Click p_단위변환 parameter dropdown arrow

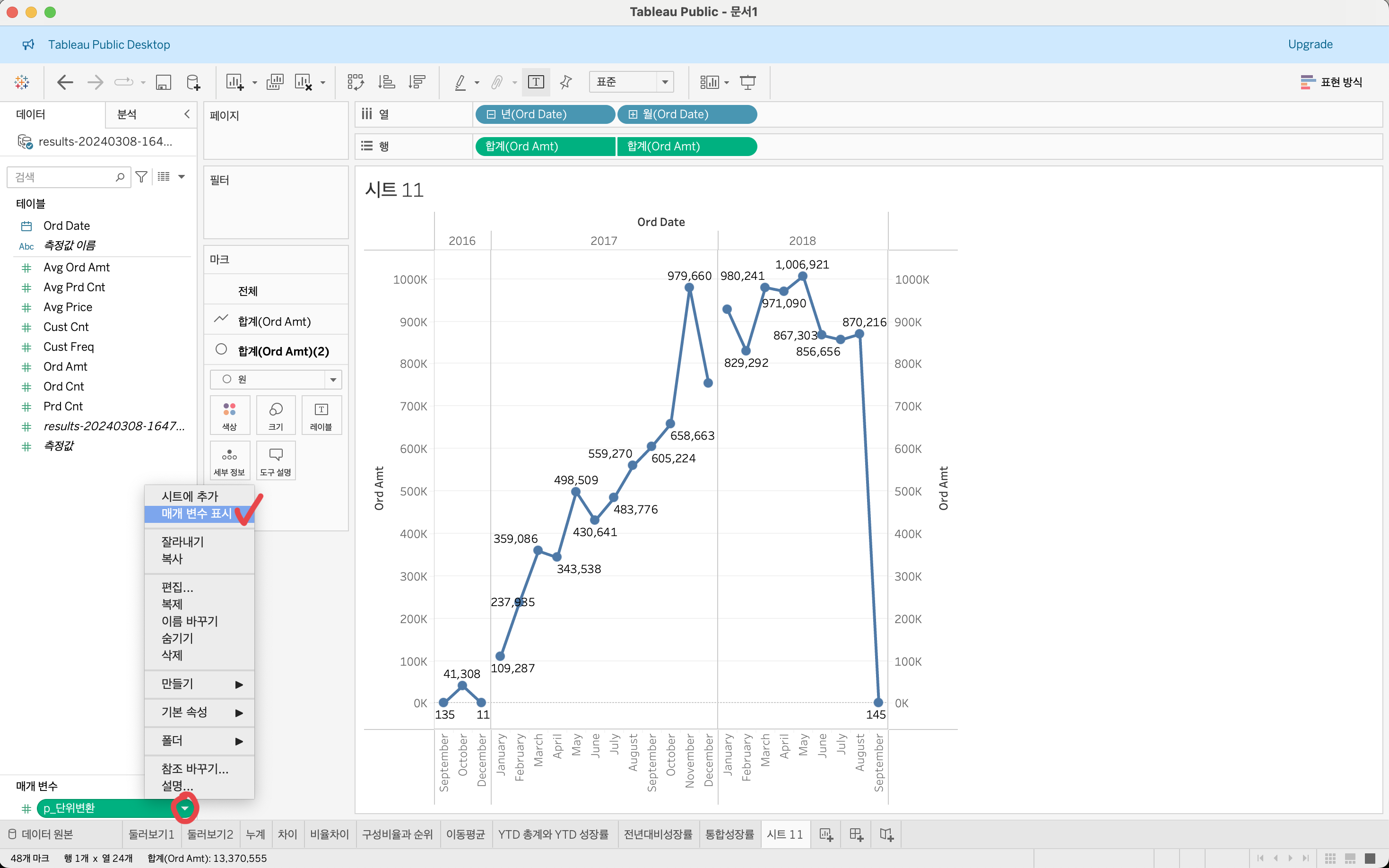pyautogui.click(x=185, y=808)
